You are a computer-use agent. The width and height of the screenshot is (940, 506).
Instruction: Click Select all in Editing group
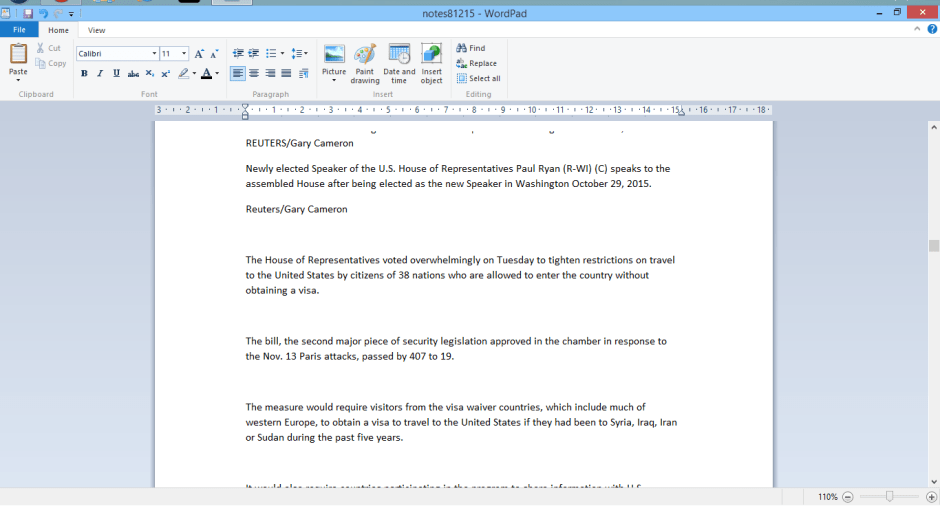[479, 78]
